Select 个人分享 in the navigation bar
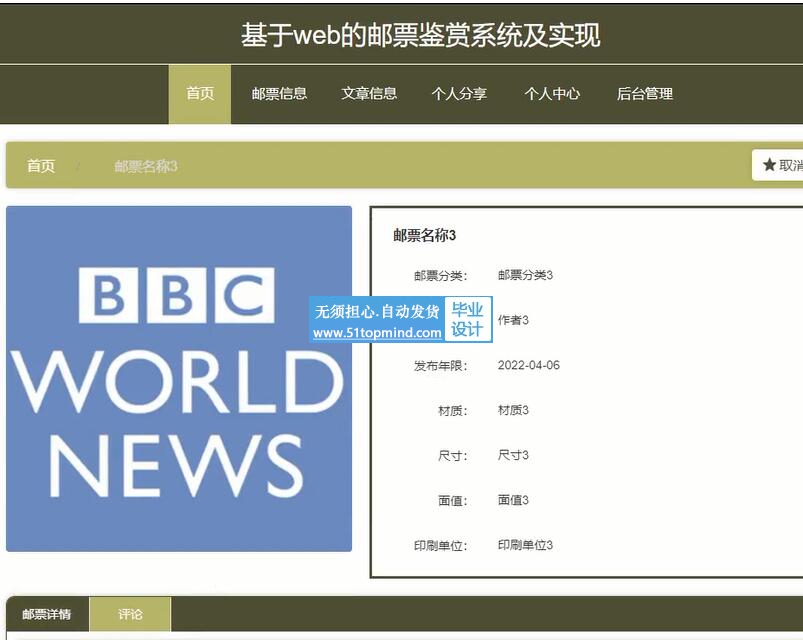 459,94
